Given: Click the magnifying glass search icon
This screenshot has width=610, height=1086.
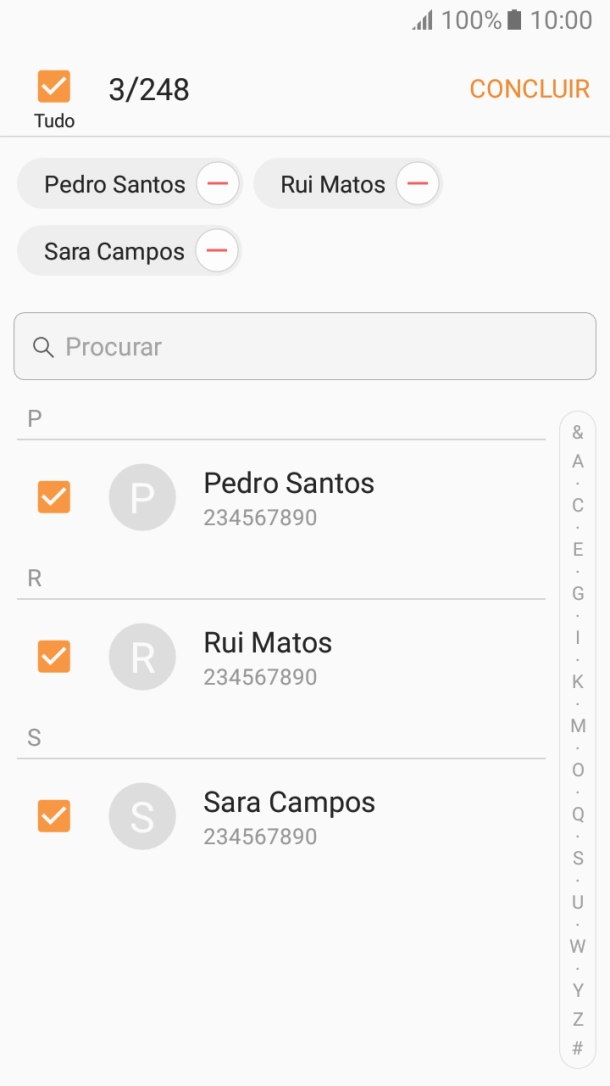Looking at the screenshot, I should click(43, 346).
